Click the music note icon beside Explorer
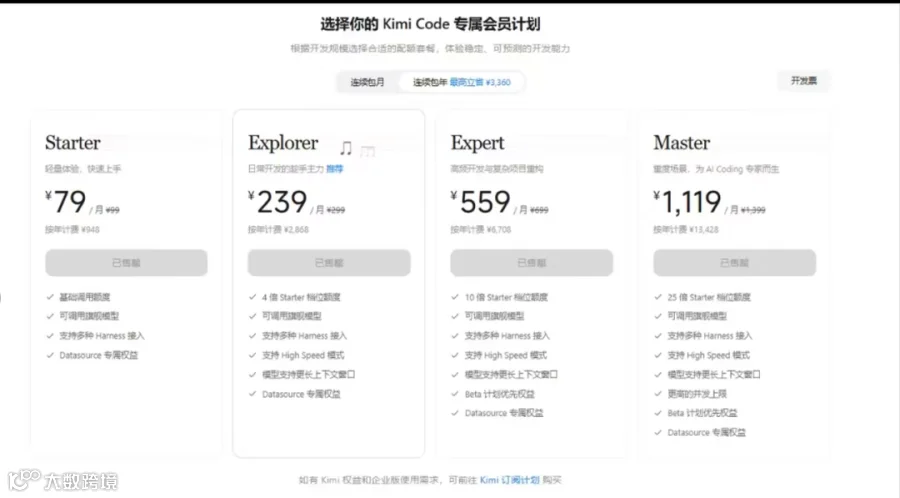This screenshot has width=900, height=498. (x=346, y=149)
